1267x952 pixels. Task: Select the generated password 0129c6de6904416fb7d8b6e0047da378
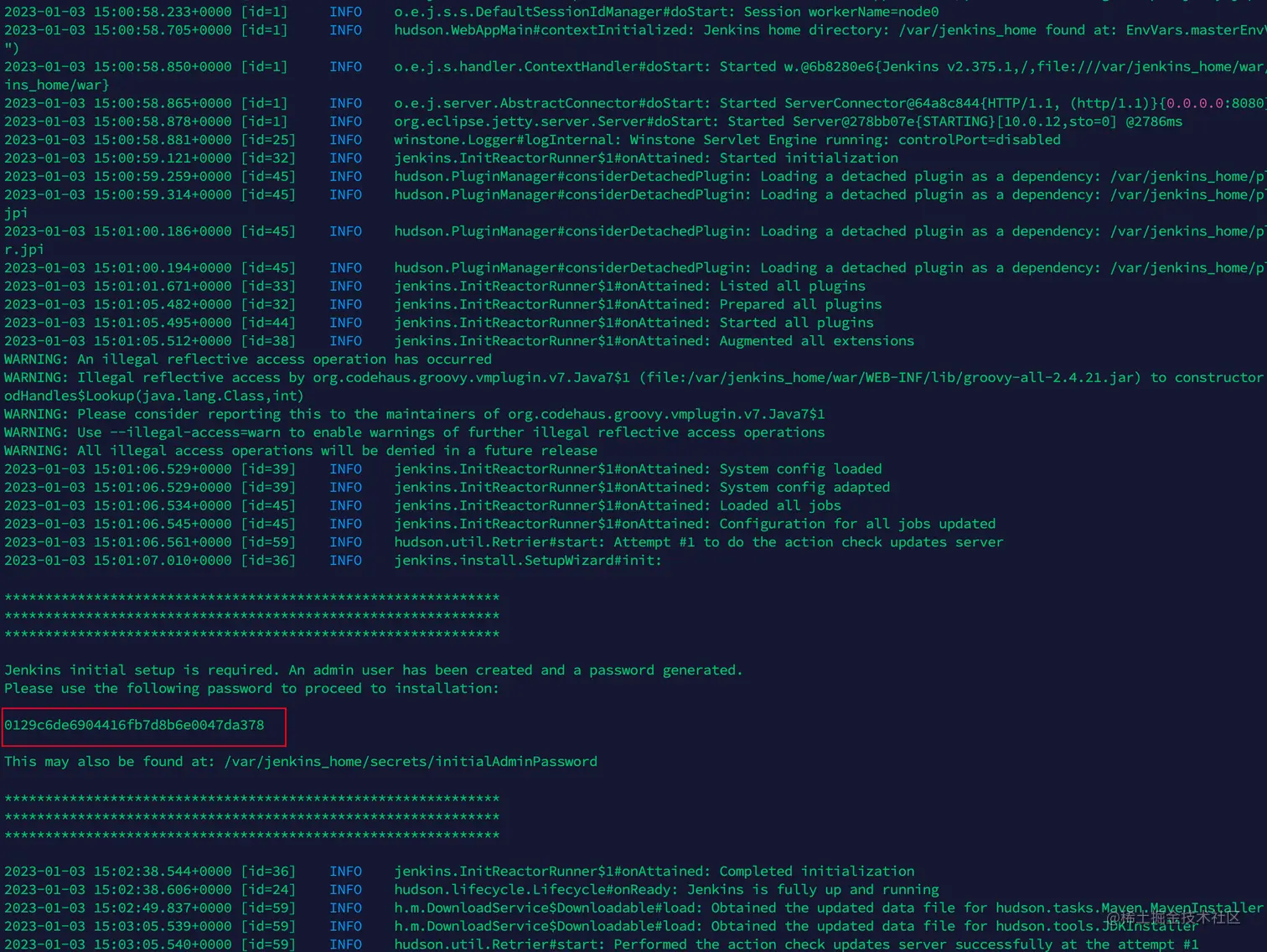tap(134, 725)
